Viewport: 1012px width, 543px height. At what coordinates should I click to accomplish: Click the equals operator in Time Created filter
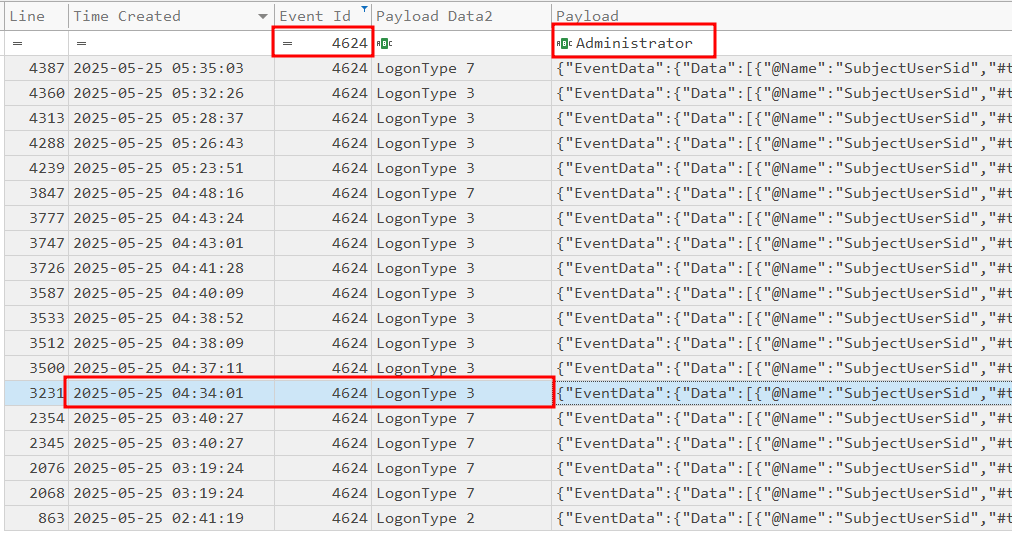(x=81, y=43)
